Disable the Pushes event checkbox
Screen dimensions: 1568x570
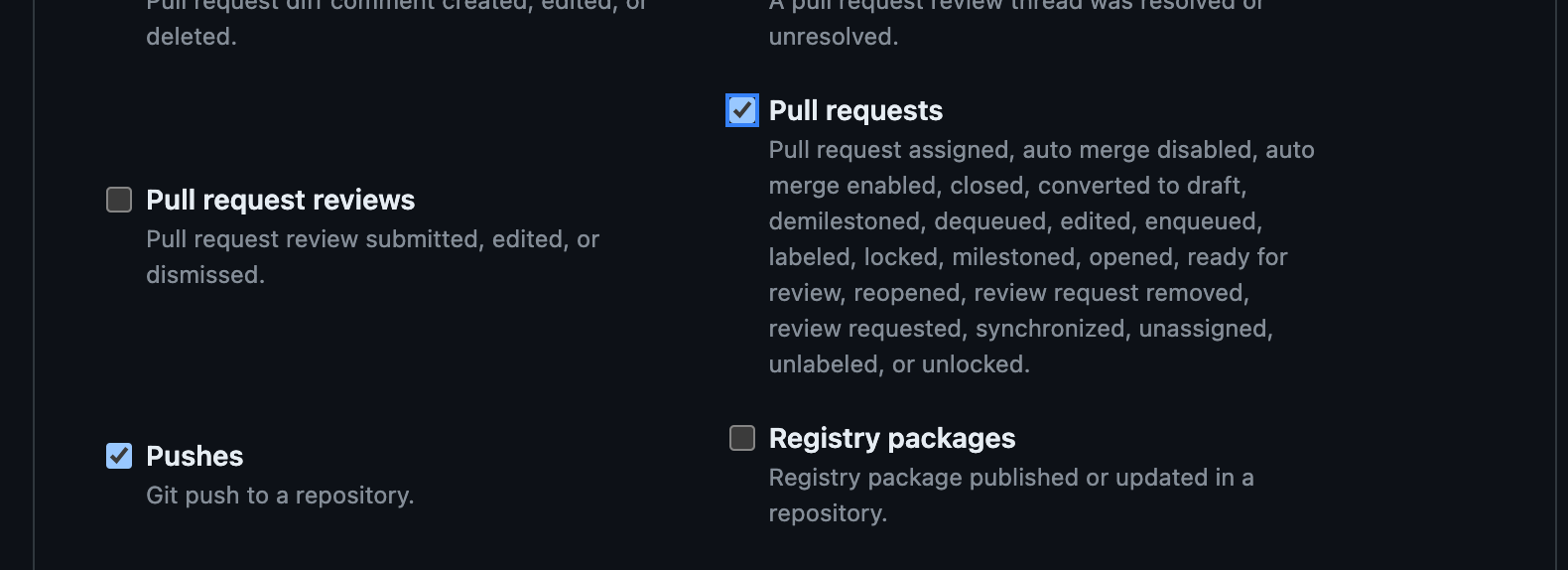[x=119, y=456]
